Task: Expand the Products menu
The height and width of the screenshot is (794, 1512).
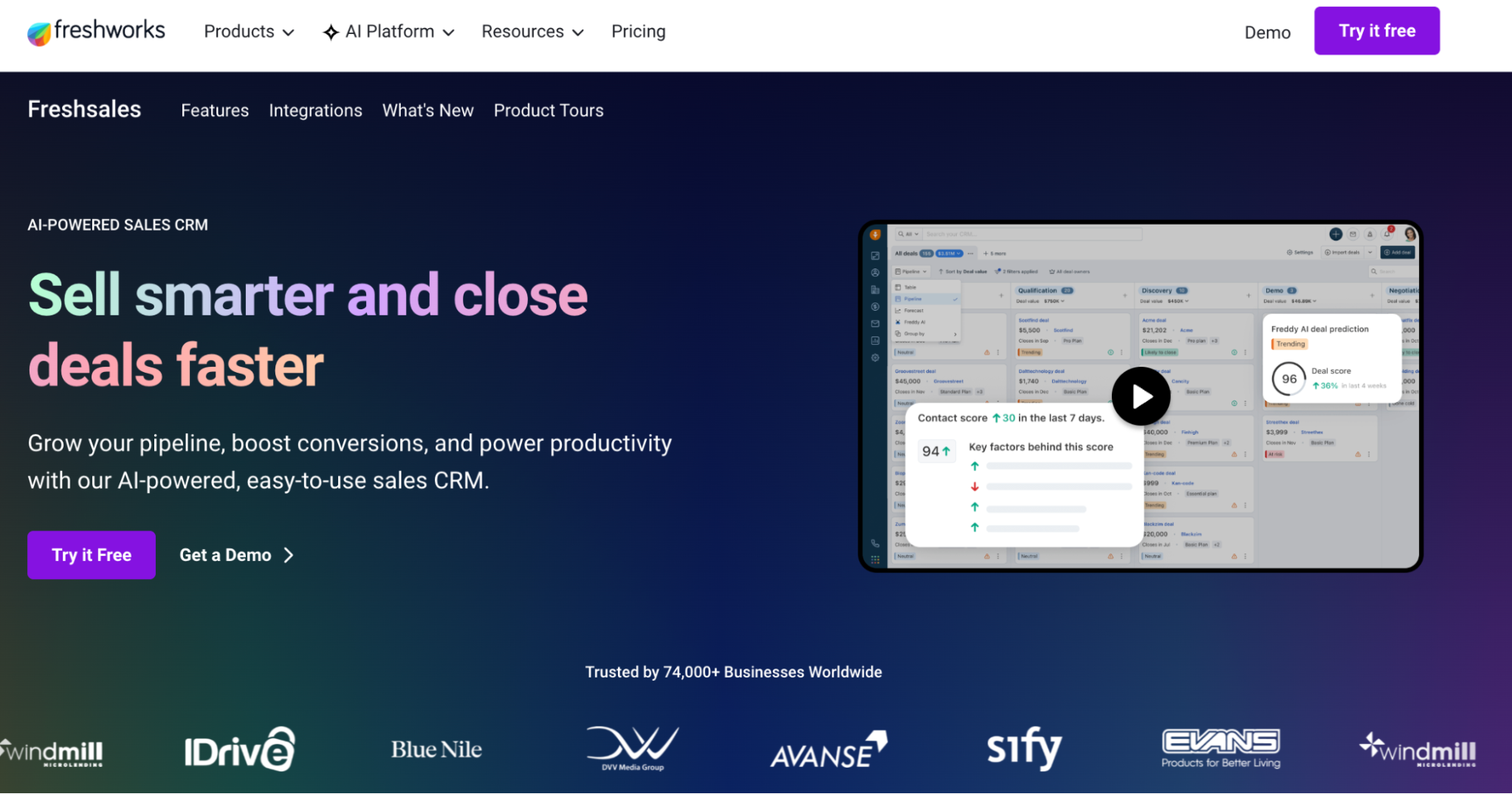Action: click(249, 32)
